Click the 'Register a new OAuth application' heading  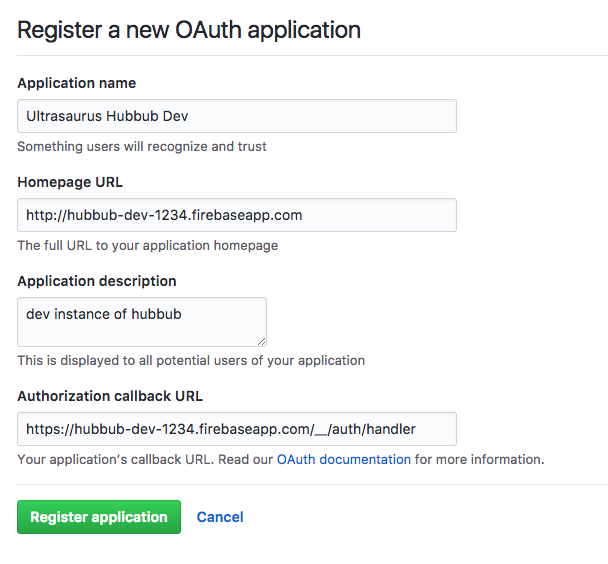coord(189,30)
